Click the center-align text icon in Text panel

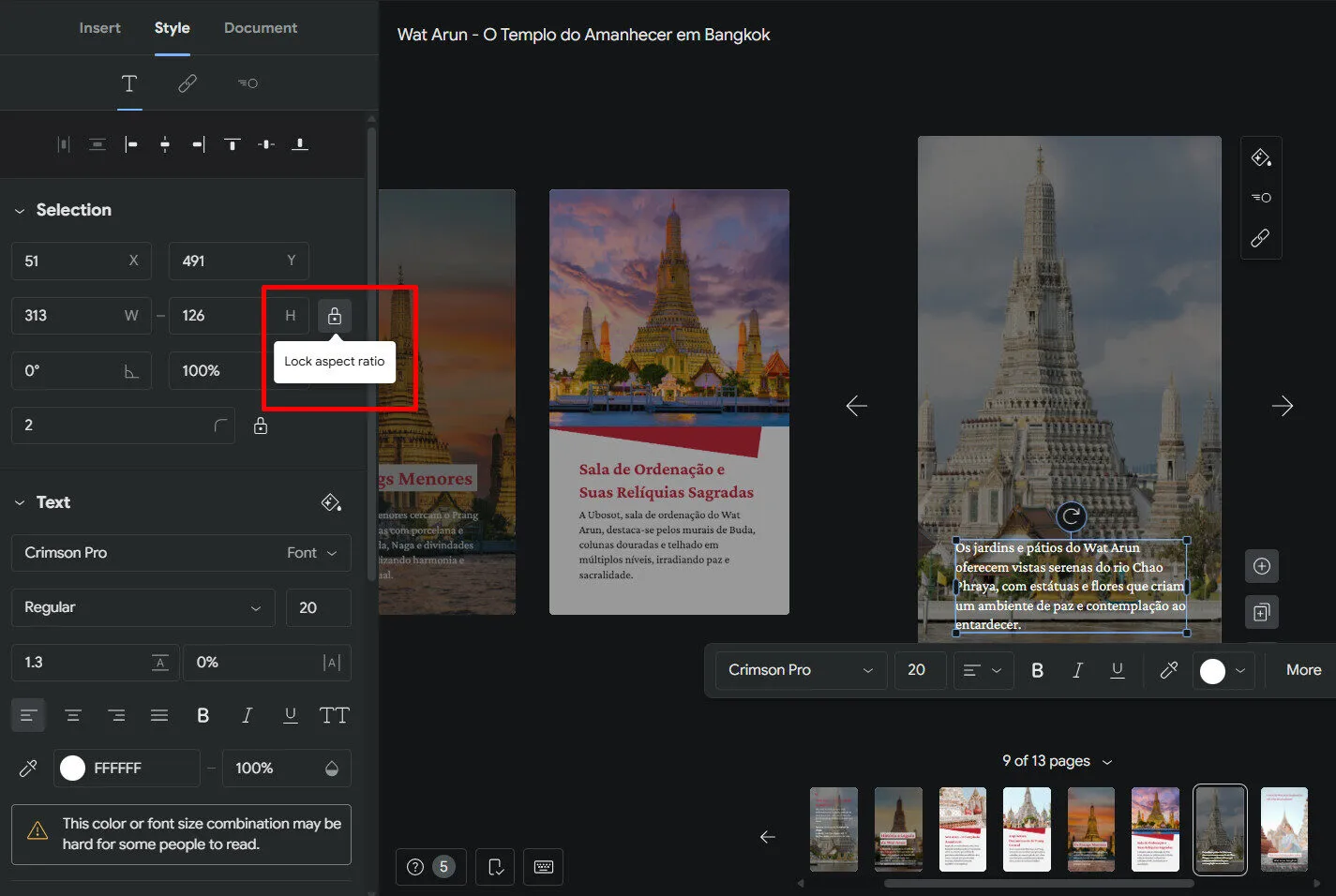(x=72, y=716)
